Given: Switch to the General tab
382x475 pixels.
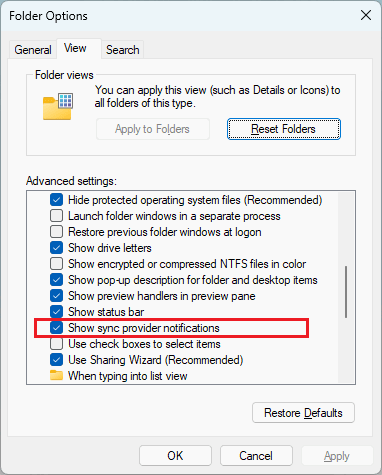Looking at the screenshot, I should 33,50.
